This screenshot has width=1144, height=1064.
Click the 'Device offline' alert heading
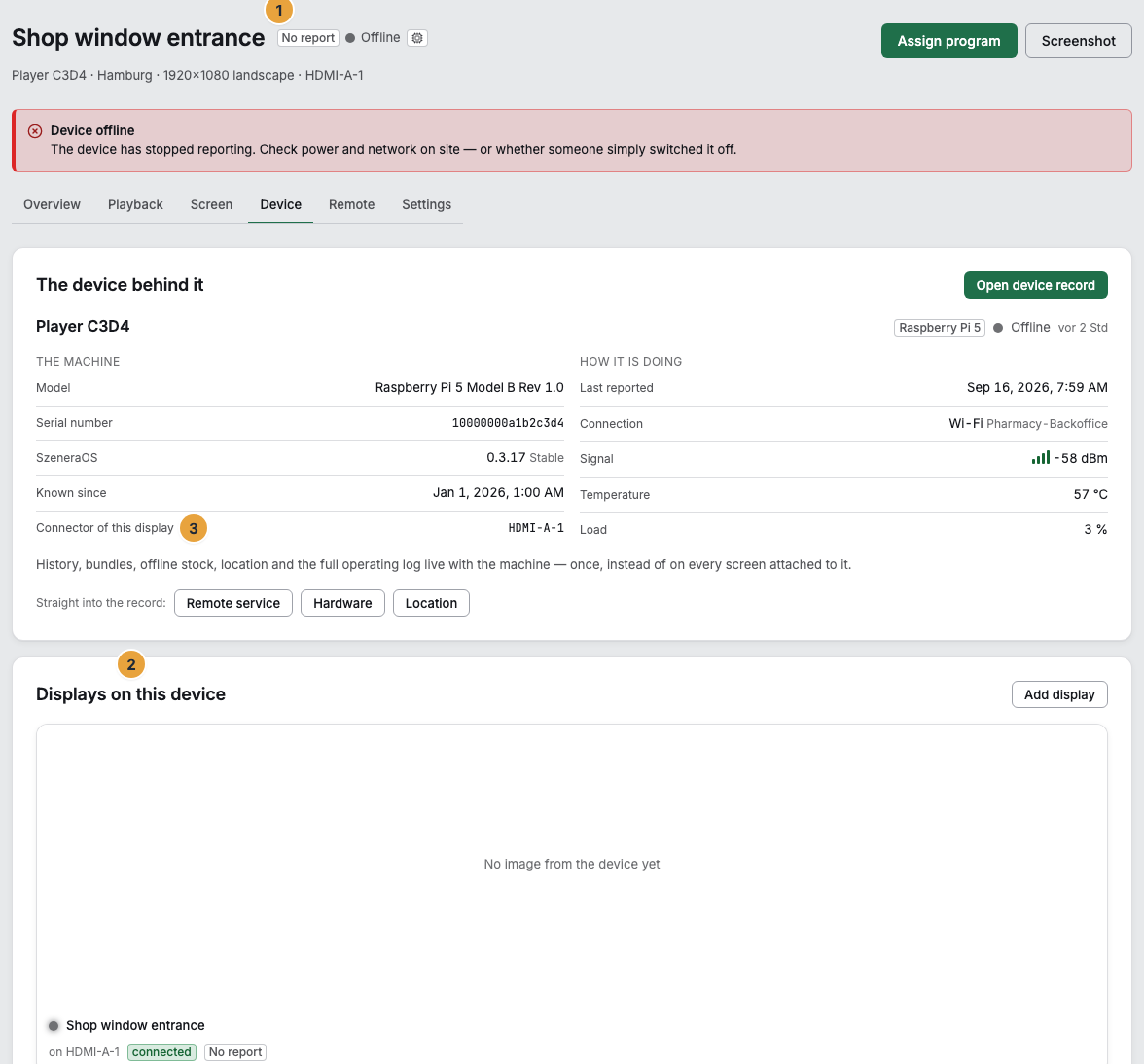click(x=92, y=131)
